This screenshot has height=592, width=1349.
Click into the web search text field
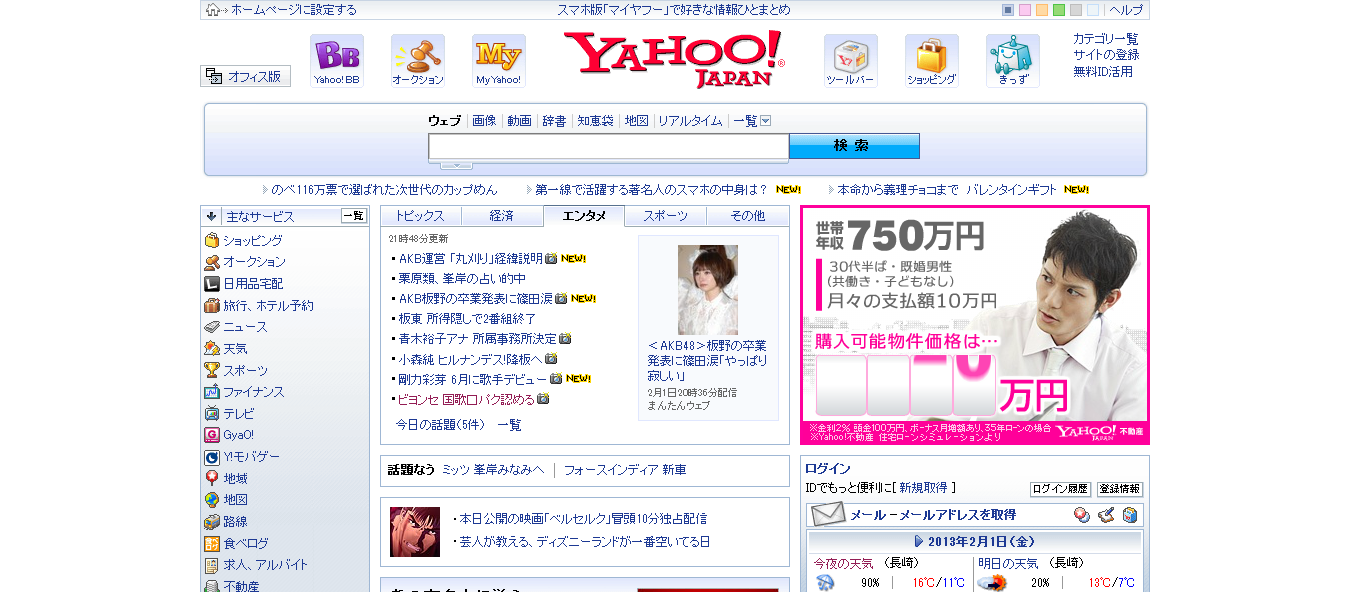click(x=608, y=147)
